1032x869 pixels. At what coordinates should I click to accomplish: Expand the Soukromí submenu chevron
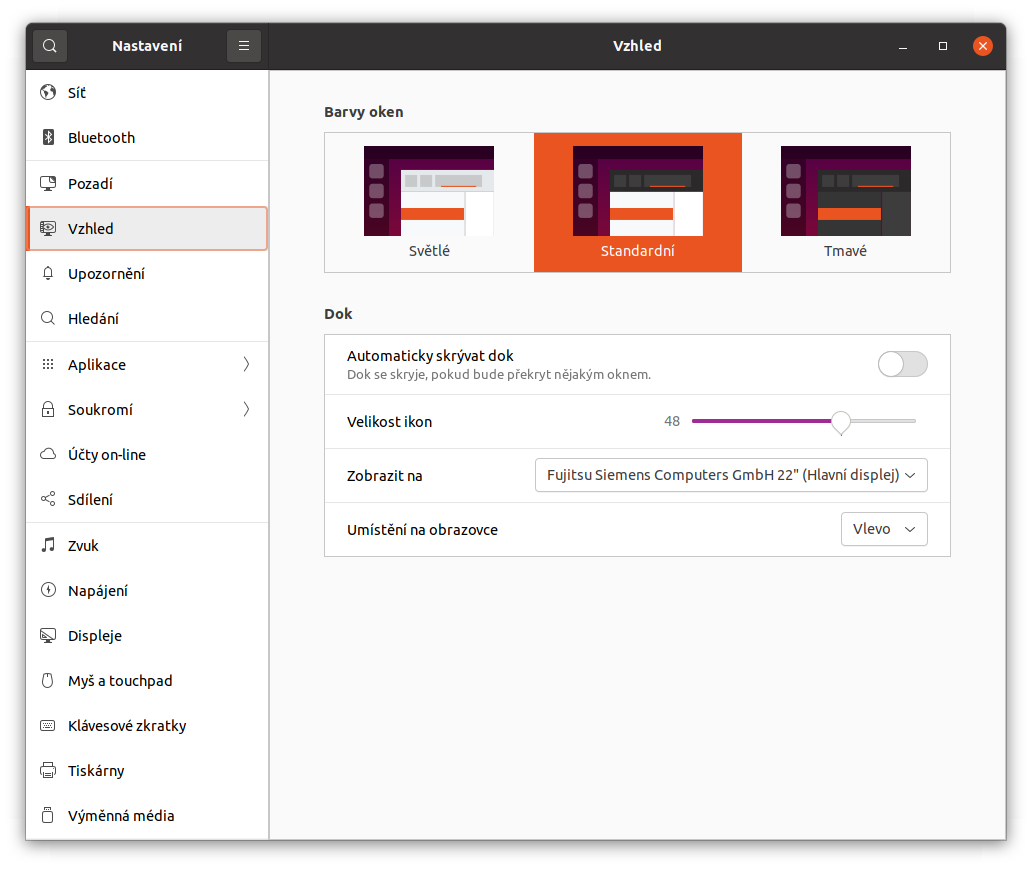246,409
